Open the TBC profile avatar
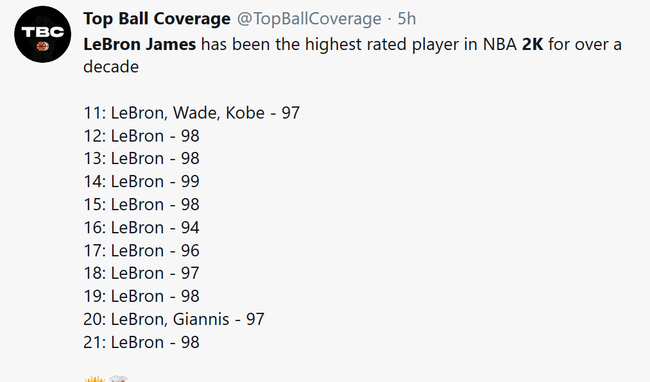650x382 pixels. [x=43, y=34]
